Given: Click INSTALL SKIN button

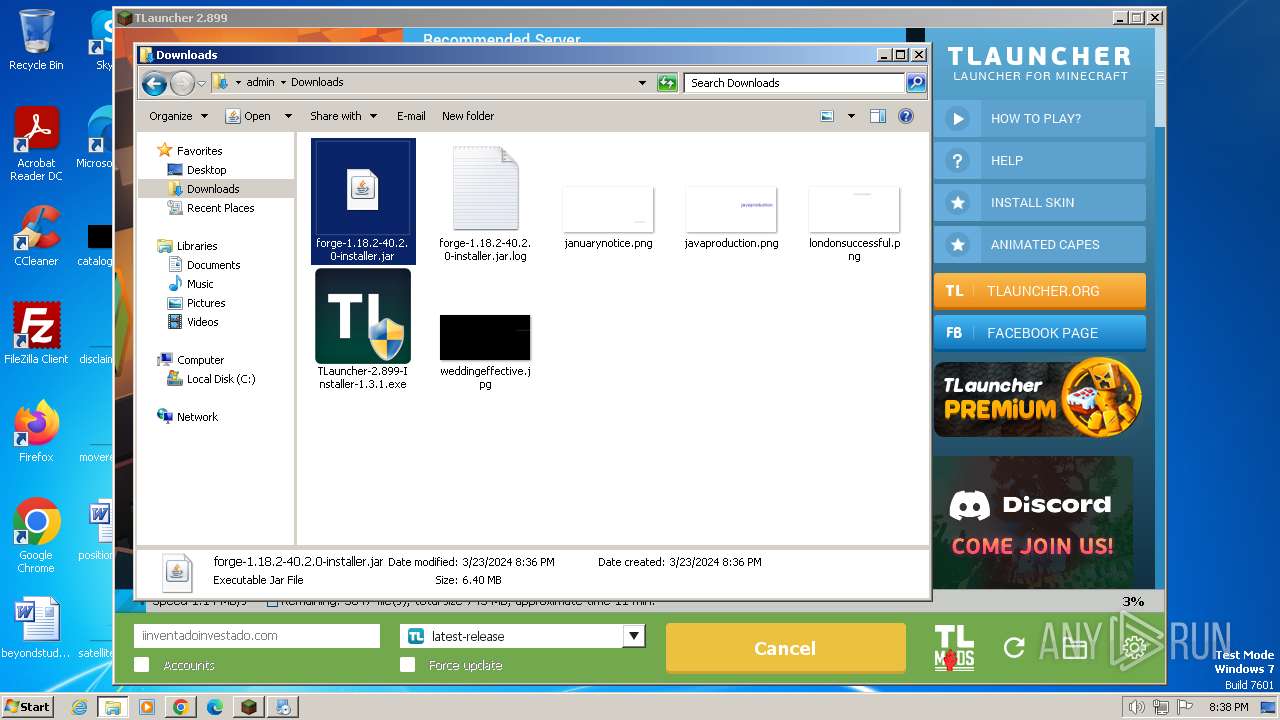Looking at the screenshot, I should (x=1040, y=202).
